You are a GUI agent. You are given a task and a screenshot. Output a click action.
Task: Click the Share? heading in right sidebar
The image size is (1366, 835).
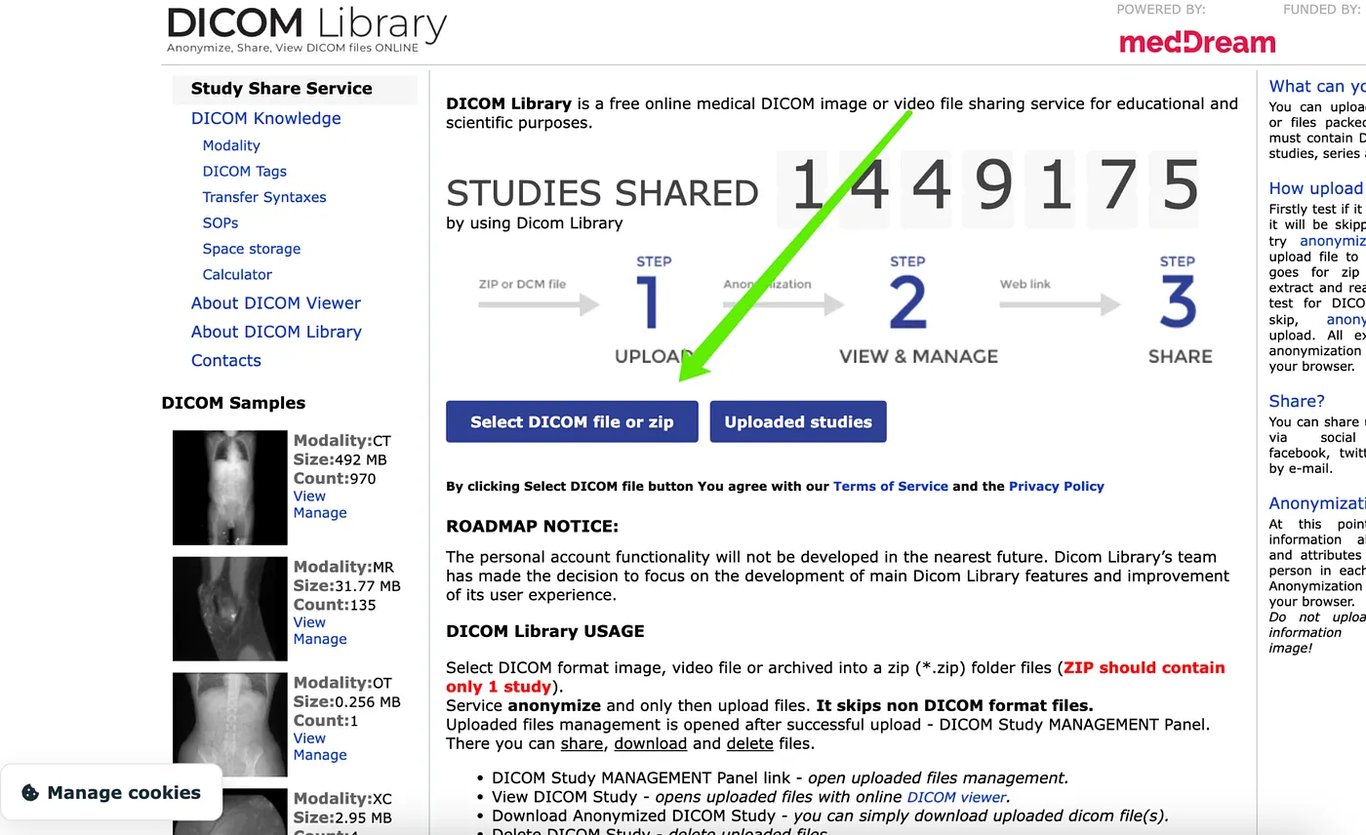1297,401
